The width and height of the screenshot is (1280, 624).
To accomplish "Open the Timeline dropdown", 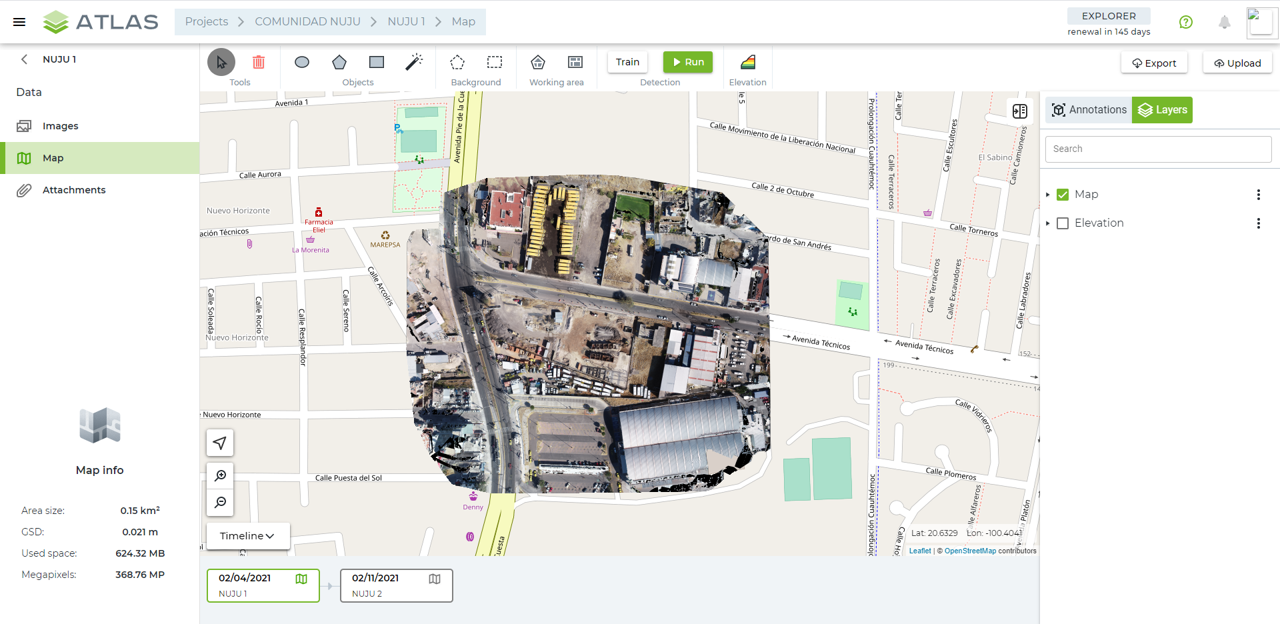I will [x=247, y=536].
